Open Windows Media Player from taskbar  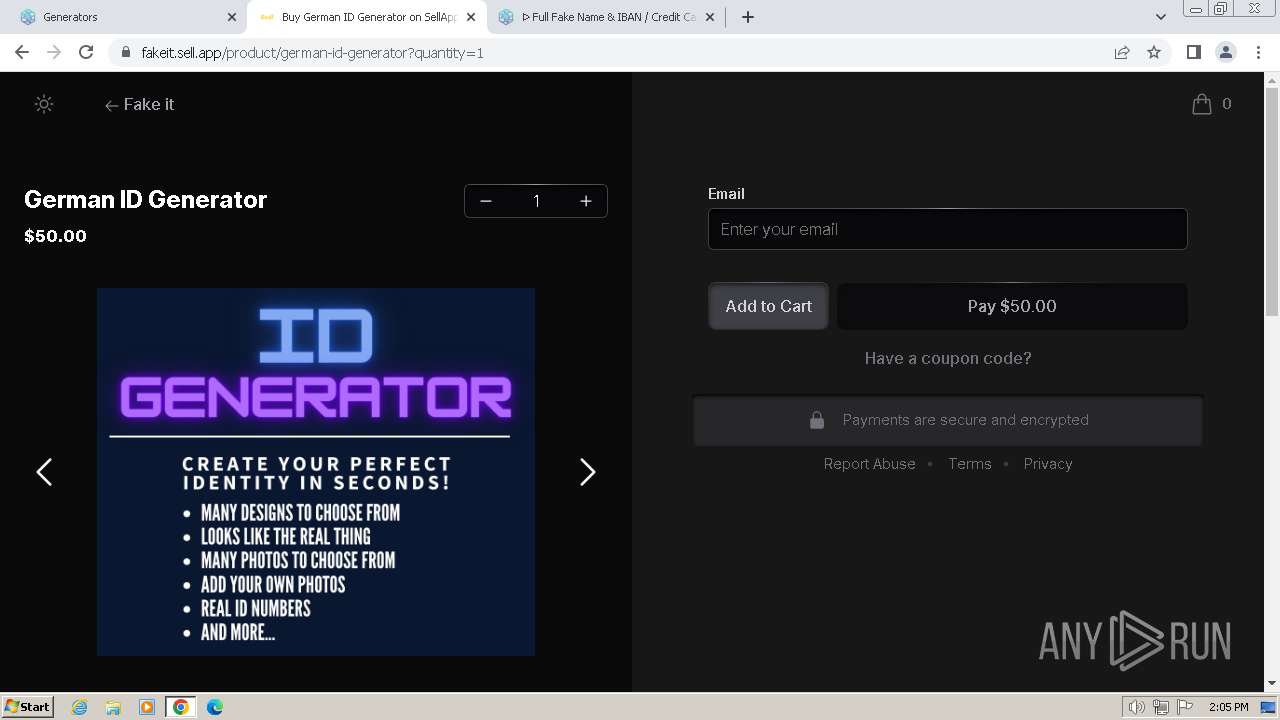147,707
